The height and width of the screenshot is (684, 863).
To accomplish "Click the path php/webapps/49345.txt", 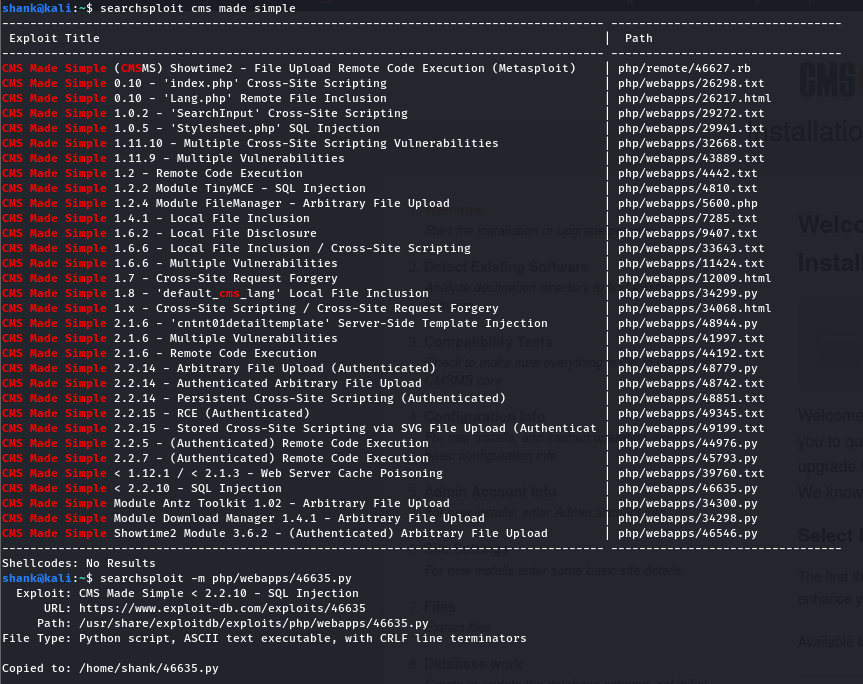I will [x=691, y=413].
